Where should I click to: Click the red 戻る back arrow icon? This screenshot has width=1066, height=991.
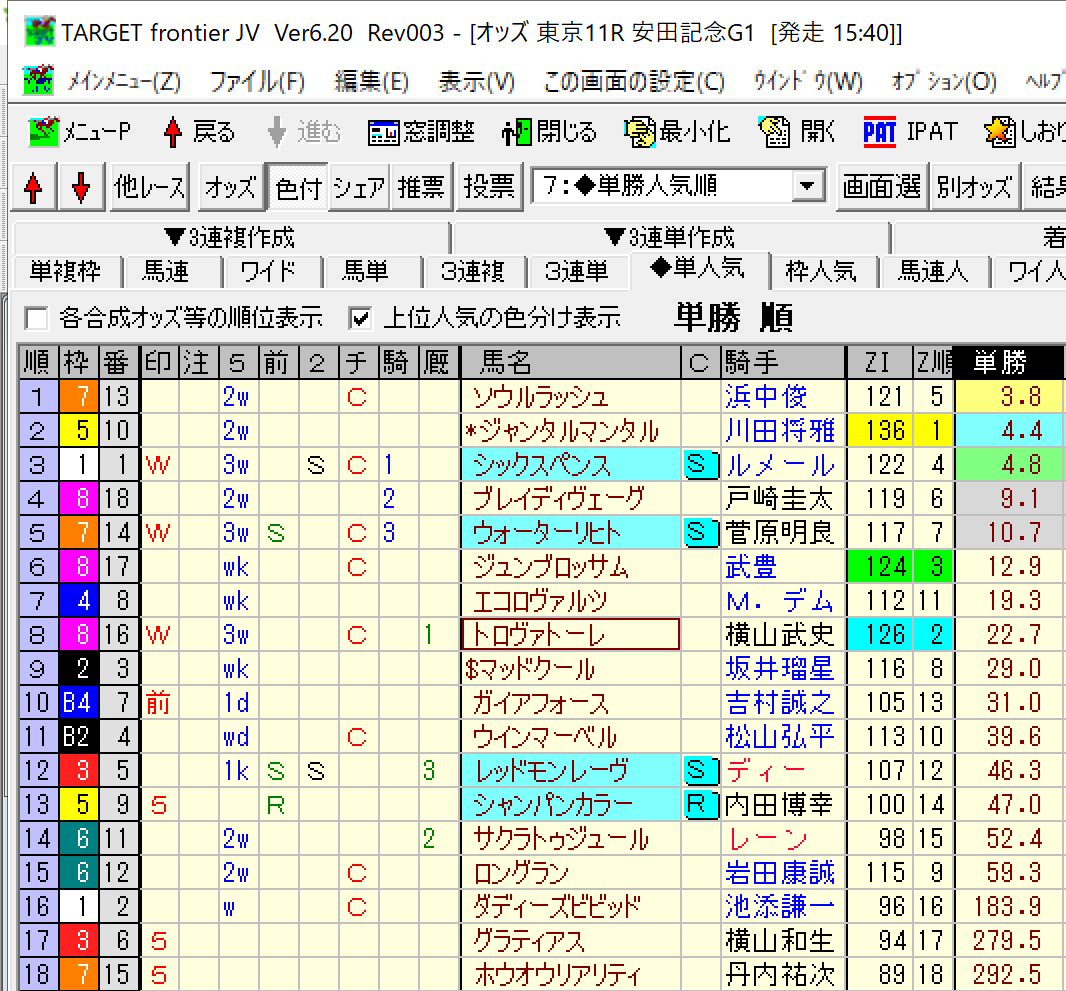coord(173,132)
